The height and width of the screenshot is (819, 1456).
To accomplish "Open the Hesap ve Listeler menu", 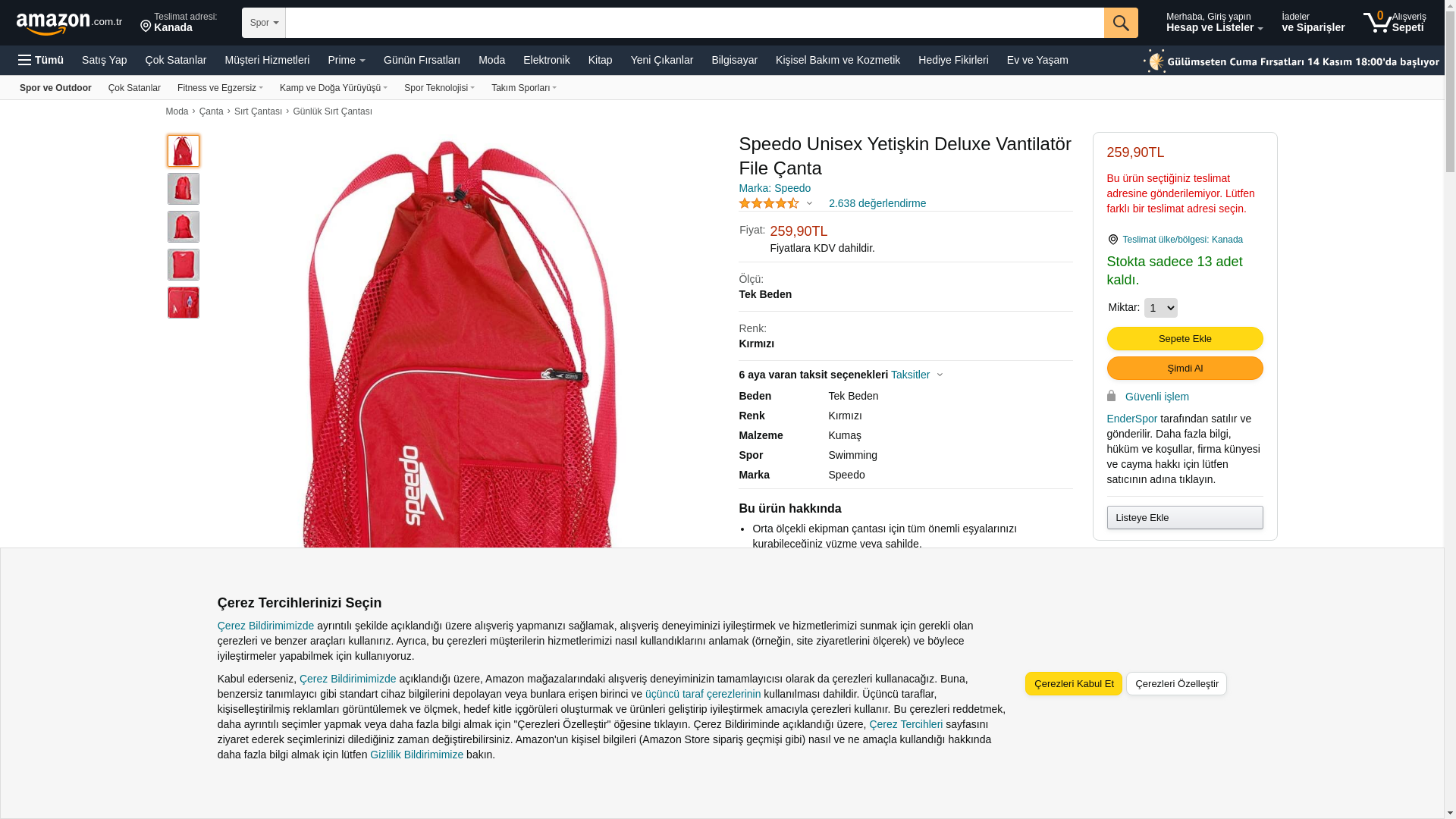I will tap(1214, 23).
